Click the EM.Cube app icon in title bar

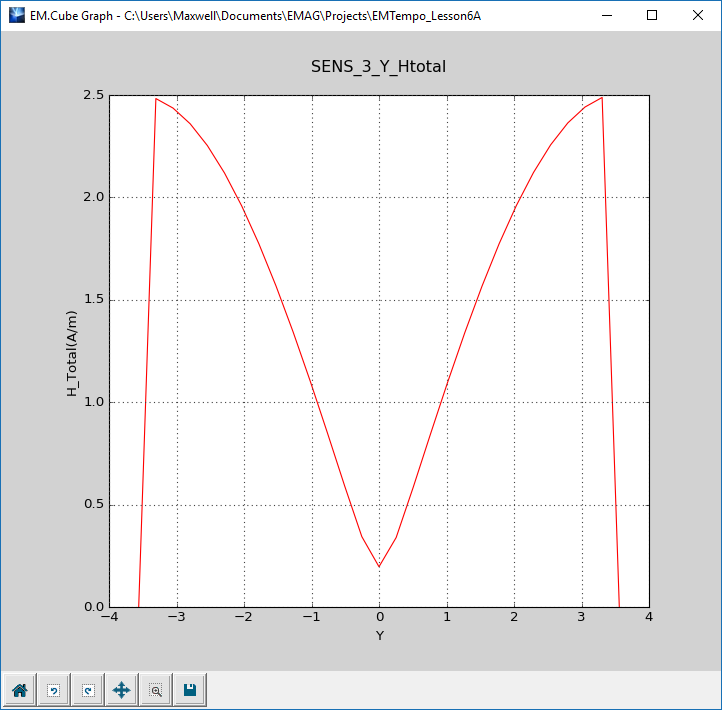16,15
